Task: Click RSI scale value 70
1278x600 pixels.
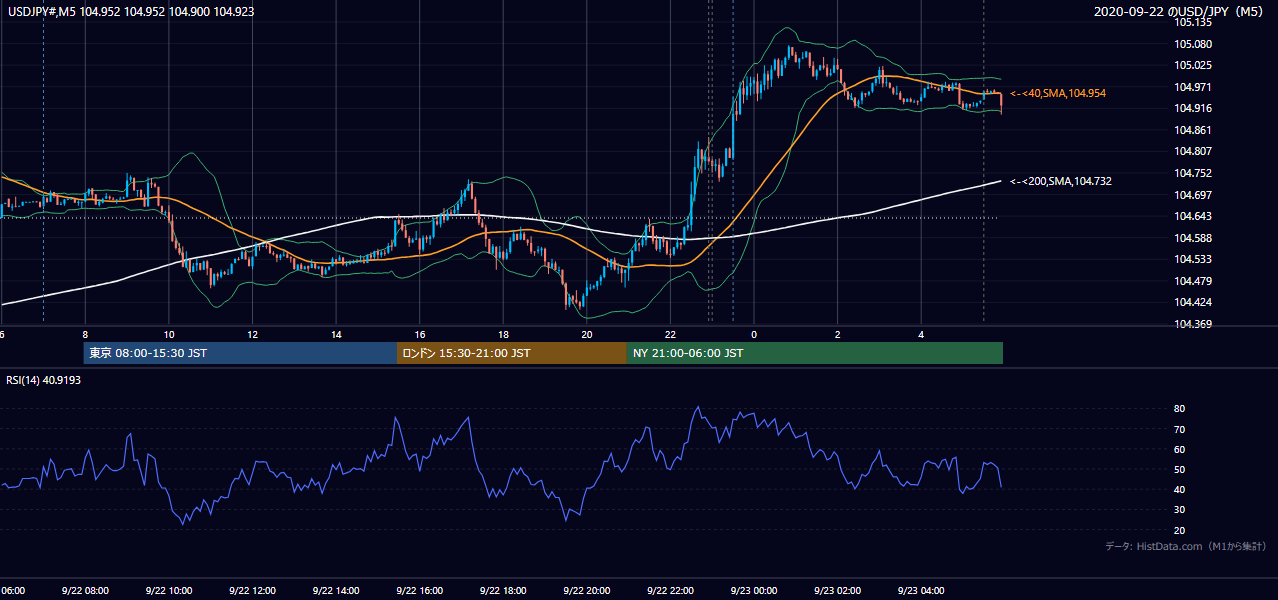Action: pyautogui.click(x=1180, y=429)
